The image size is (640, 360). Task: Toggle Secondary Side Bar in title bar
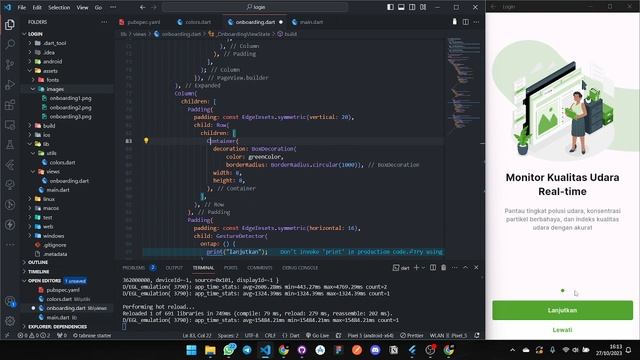(412, 7)
